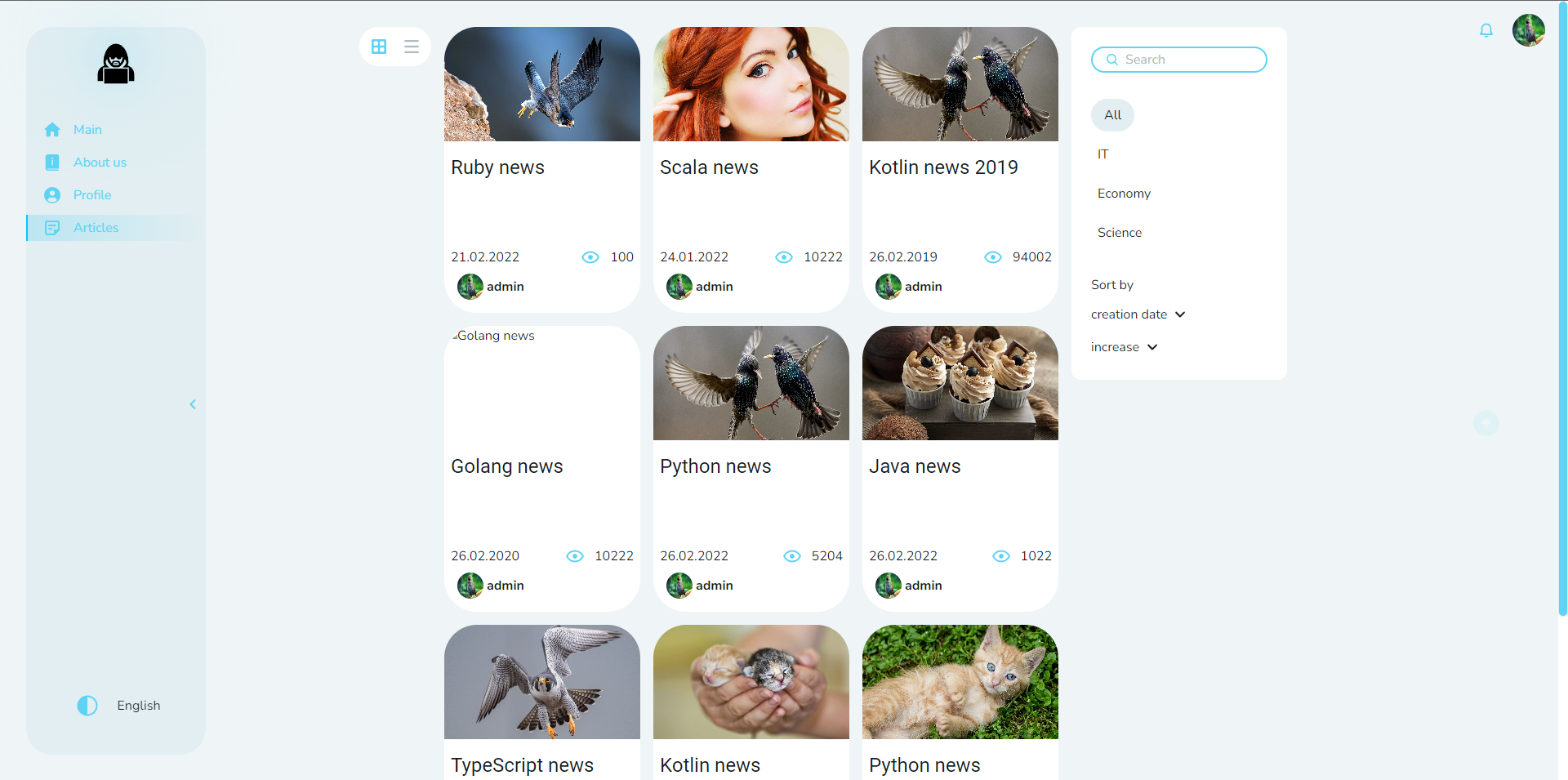
Task: Click views eye icon on Ruby news
Action: tap(590, 257)
